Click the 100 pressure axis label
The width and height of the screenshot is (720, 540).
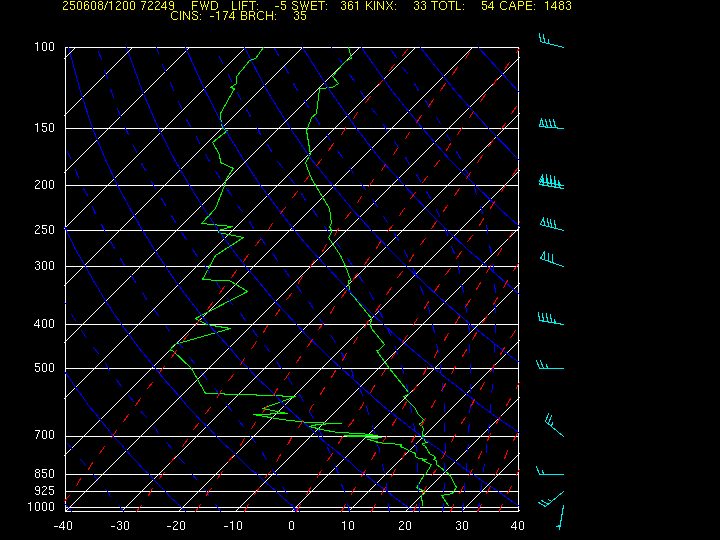[x=45, y=47]
